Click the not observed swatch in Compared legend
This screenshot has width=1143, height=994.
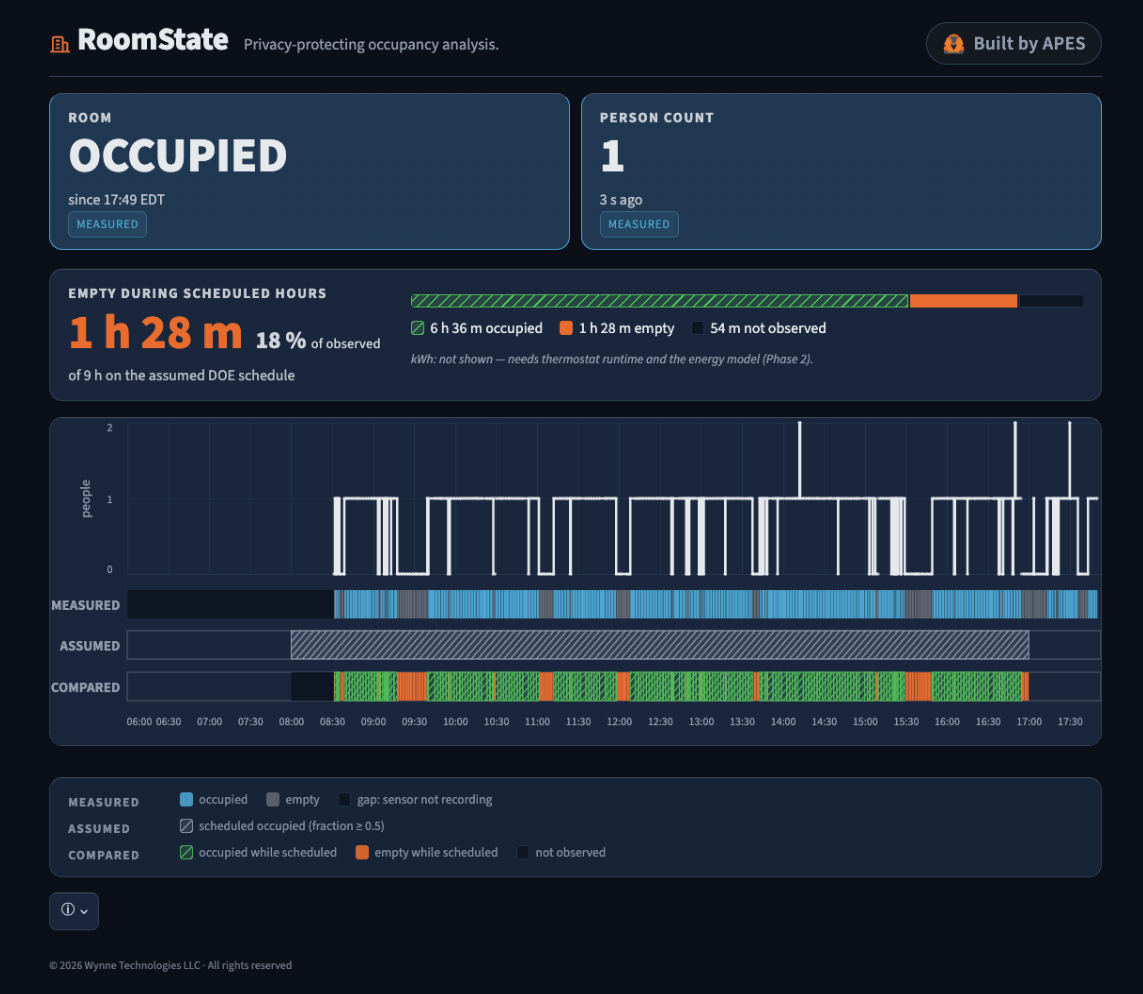tap(523, 853)
